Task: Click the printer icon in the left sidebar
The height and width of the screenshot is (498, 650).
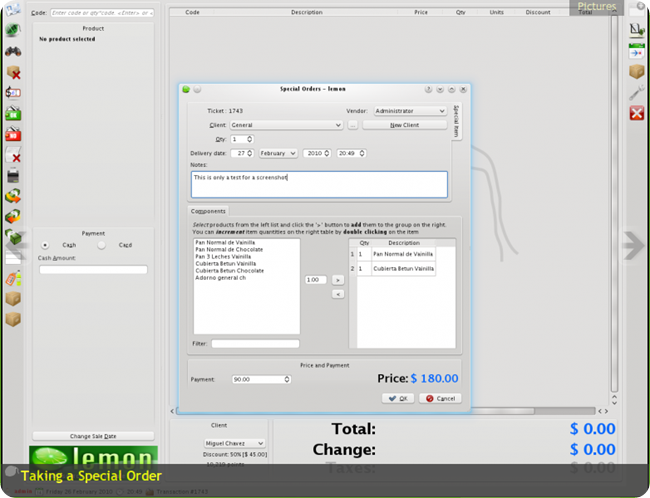Action: click(x=13, y=175)
